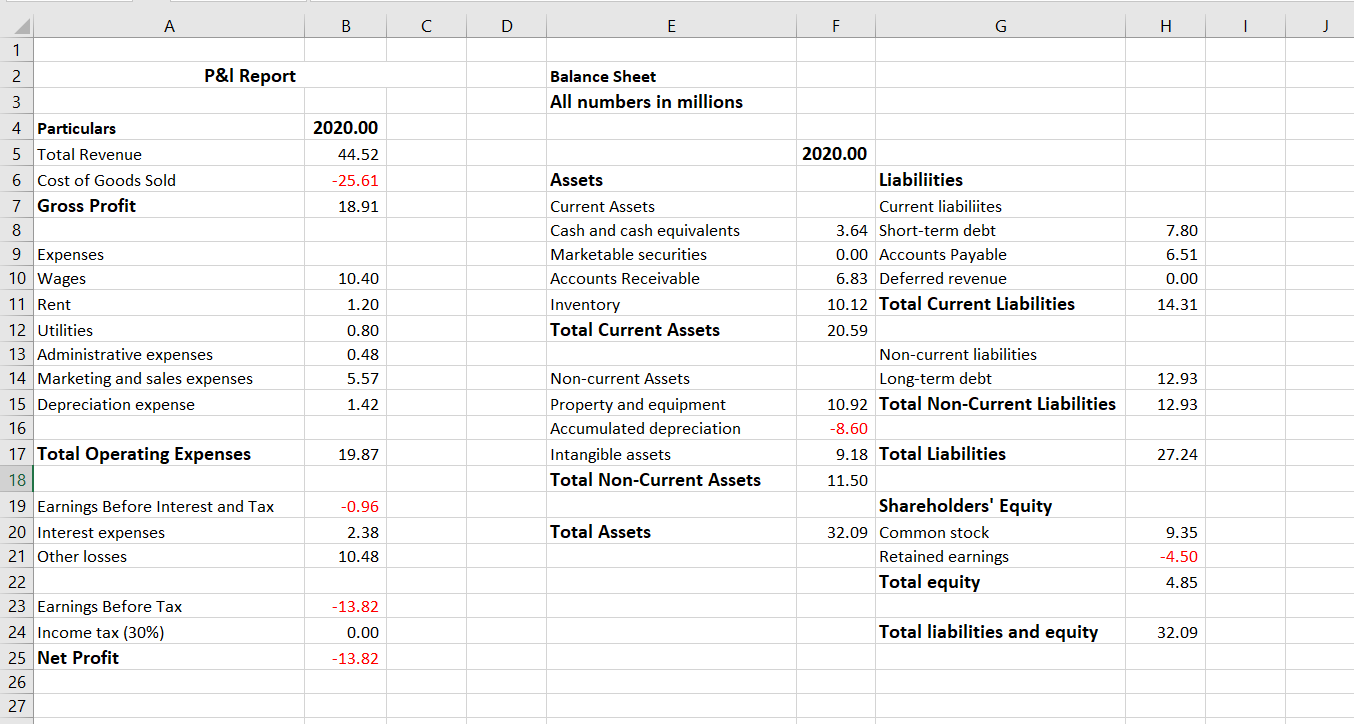Select Retained earnings value -4.50
The height and width of the screenshot is (724, 1354).
(1166, 556)
